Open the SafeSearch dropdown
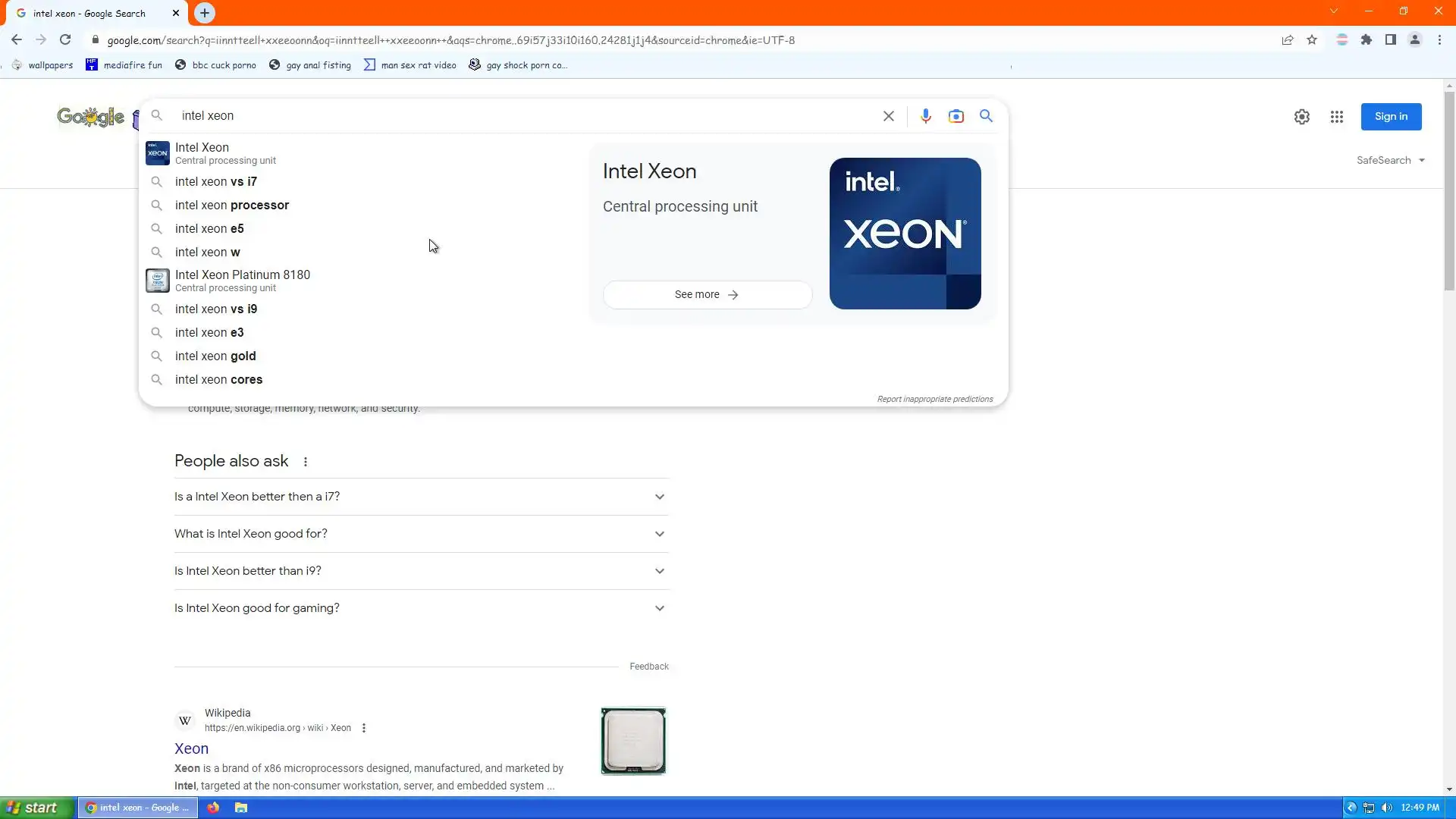The image size is (1456, 819). click(x=1390, y=160)
